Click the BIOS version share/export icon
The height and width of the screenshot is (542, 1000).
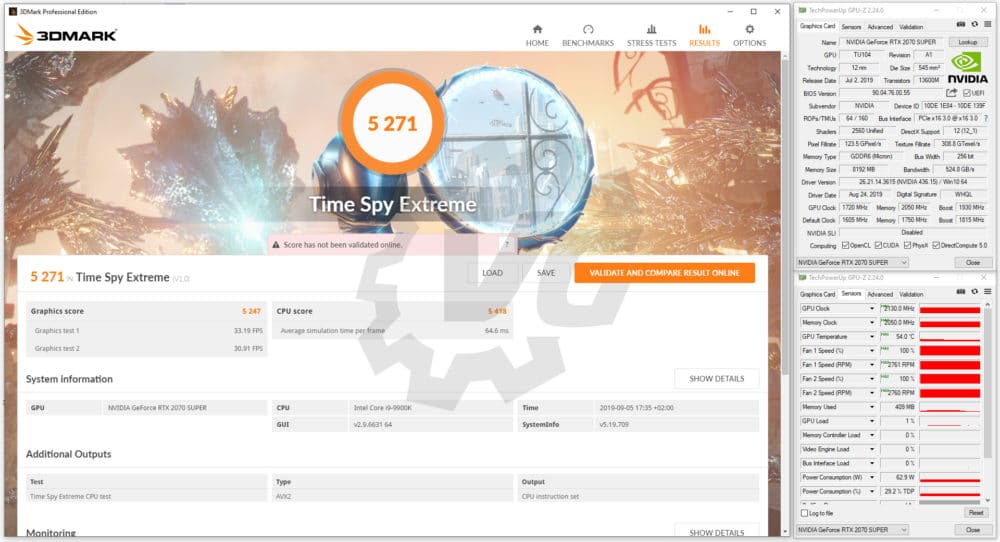pyautogui.click(x=952, y=93)
